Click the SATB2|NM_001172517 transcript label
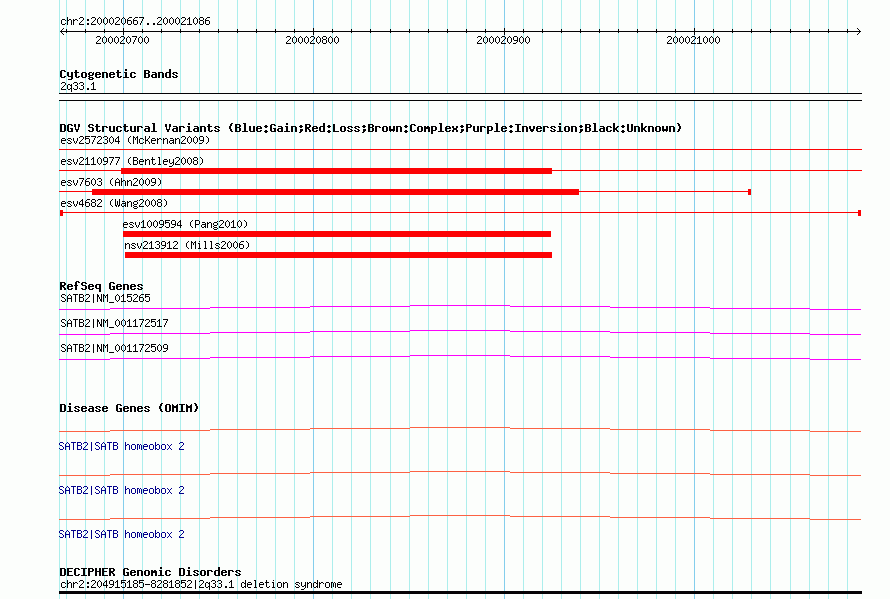This screenshot has width=890, height=599. coord(115,324)
